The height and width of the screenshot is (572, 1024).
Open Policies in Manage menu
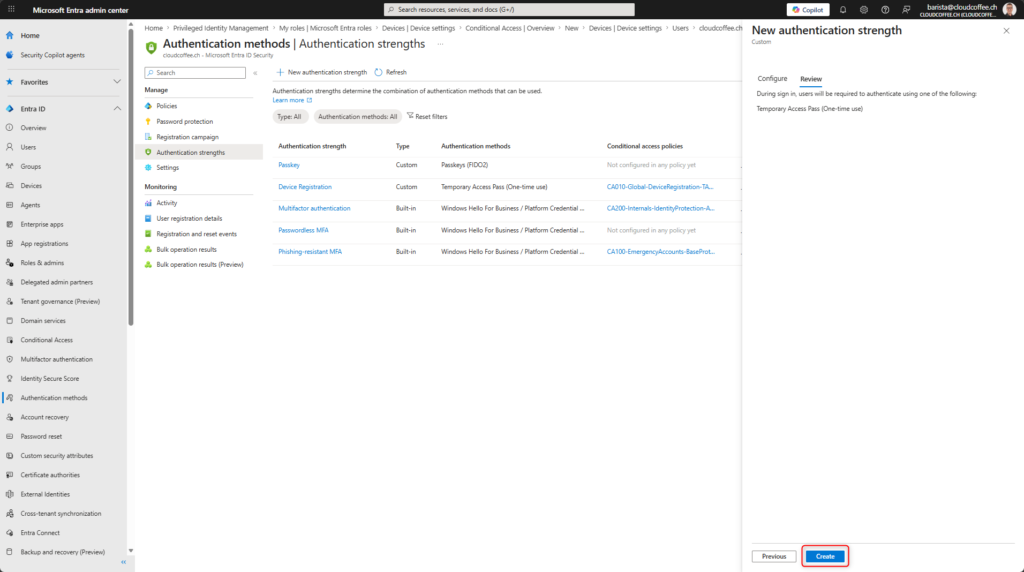coord(167,106)
